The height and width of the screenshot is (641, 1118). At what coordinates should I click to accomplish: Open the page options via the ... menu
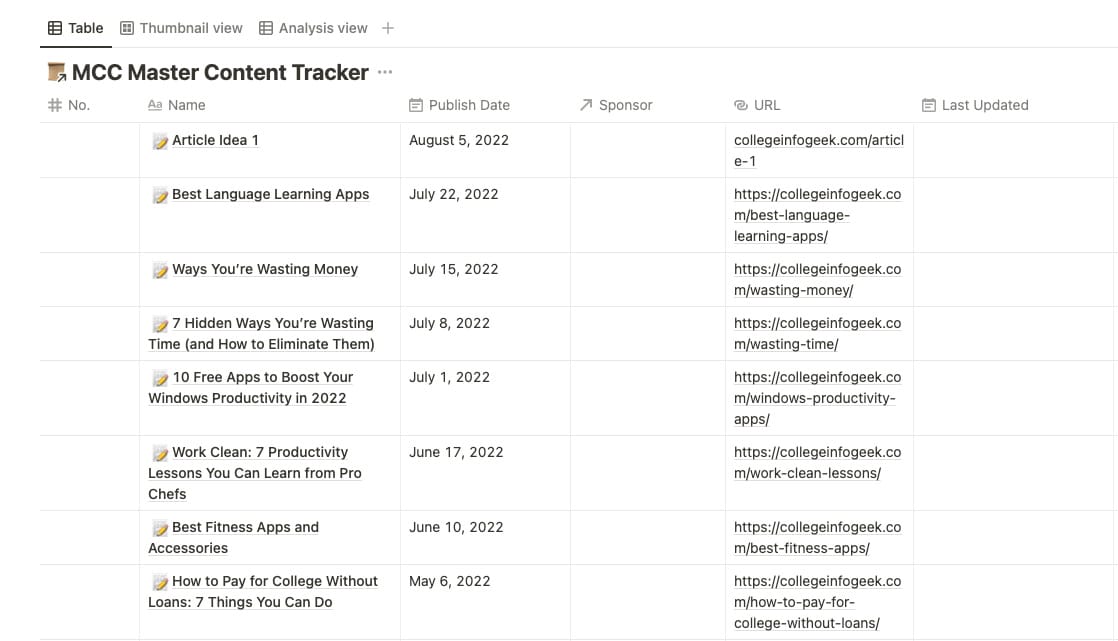(x=385, y=72)
